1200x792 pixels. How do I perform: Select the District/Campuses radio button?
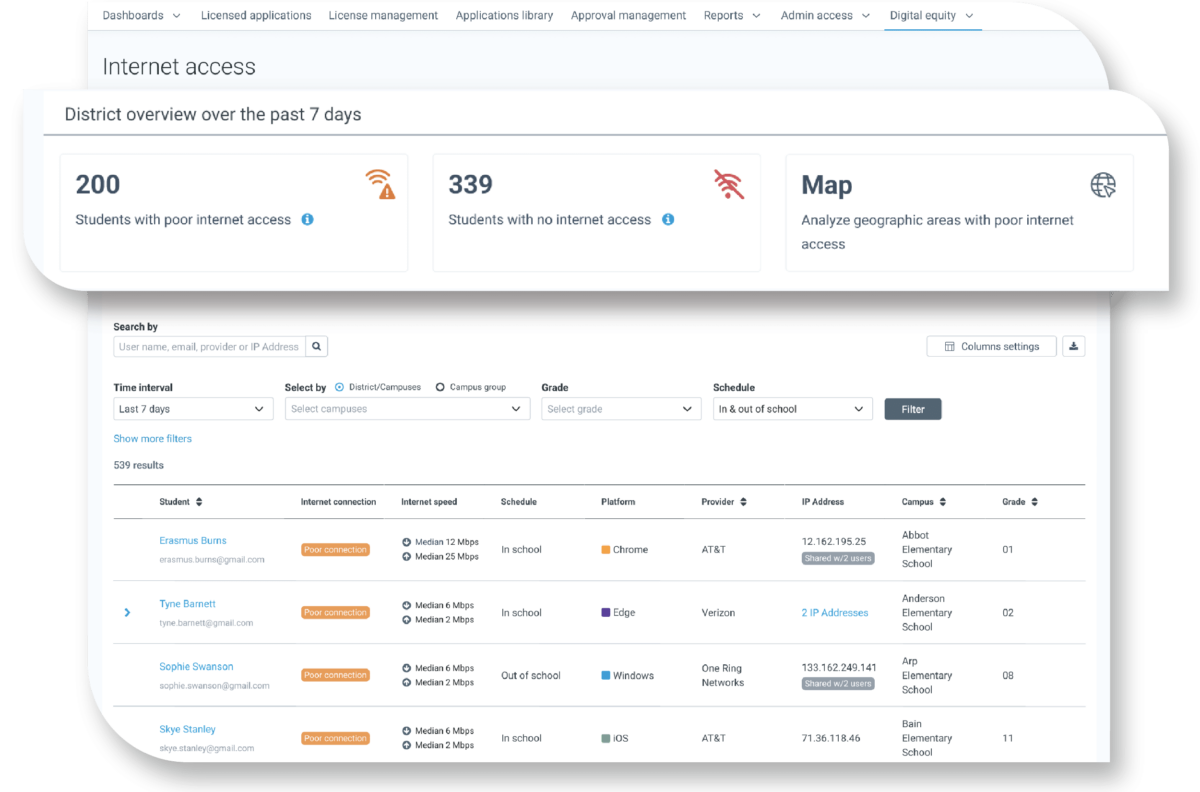(342, 387)
